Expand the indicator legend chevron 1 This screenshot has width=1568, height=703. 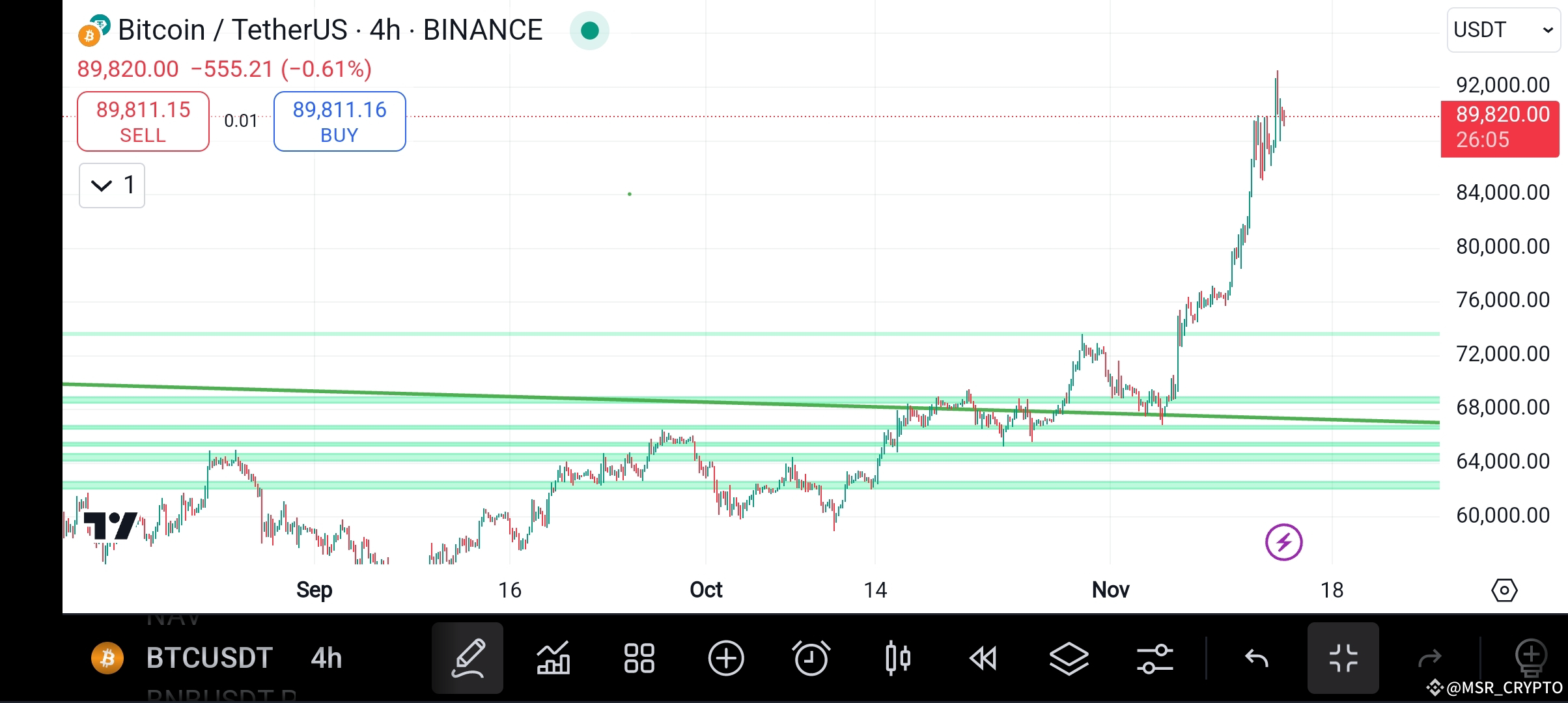(x=112, y=186)
